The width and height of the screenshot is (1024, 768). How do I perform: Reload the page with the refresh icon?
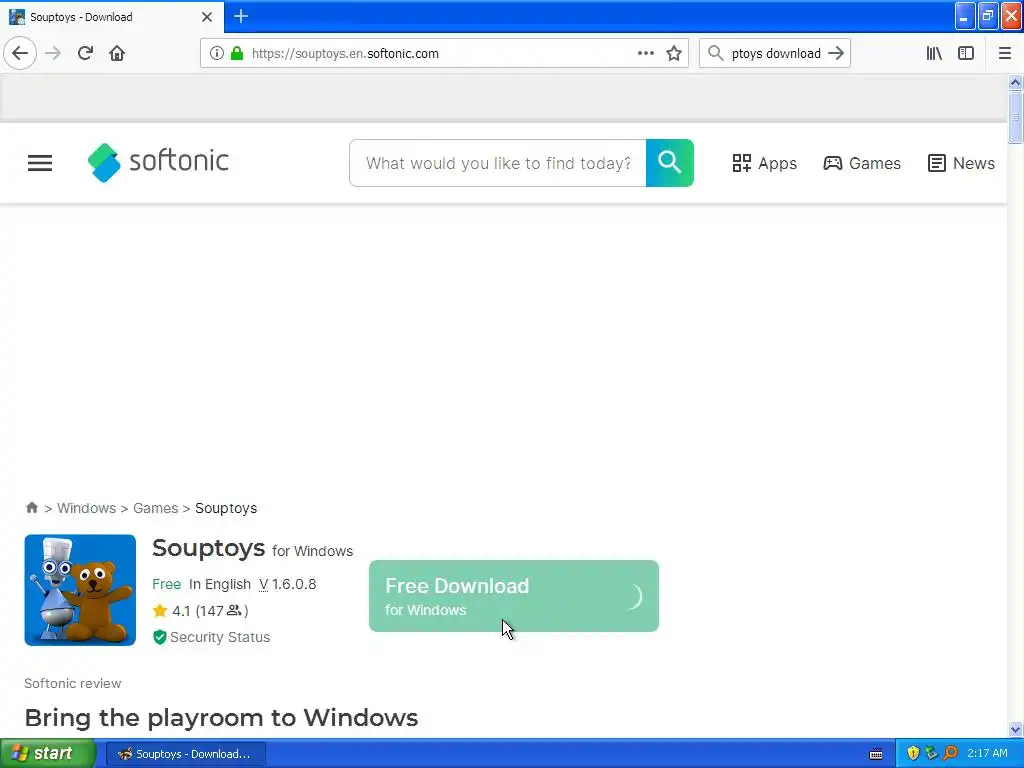[85, 53]
